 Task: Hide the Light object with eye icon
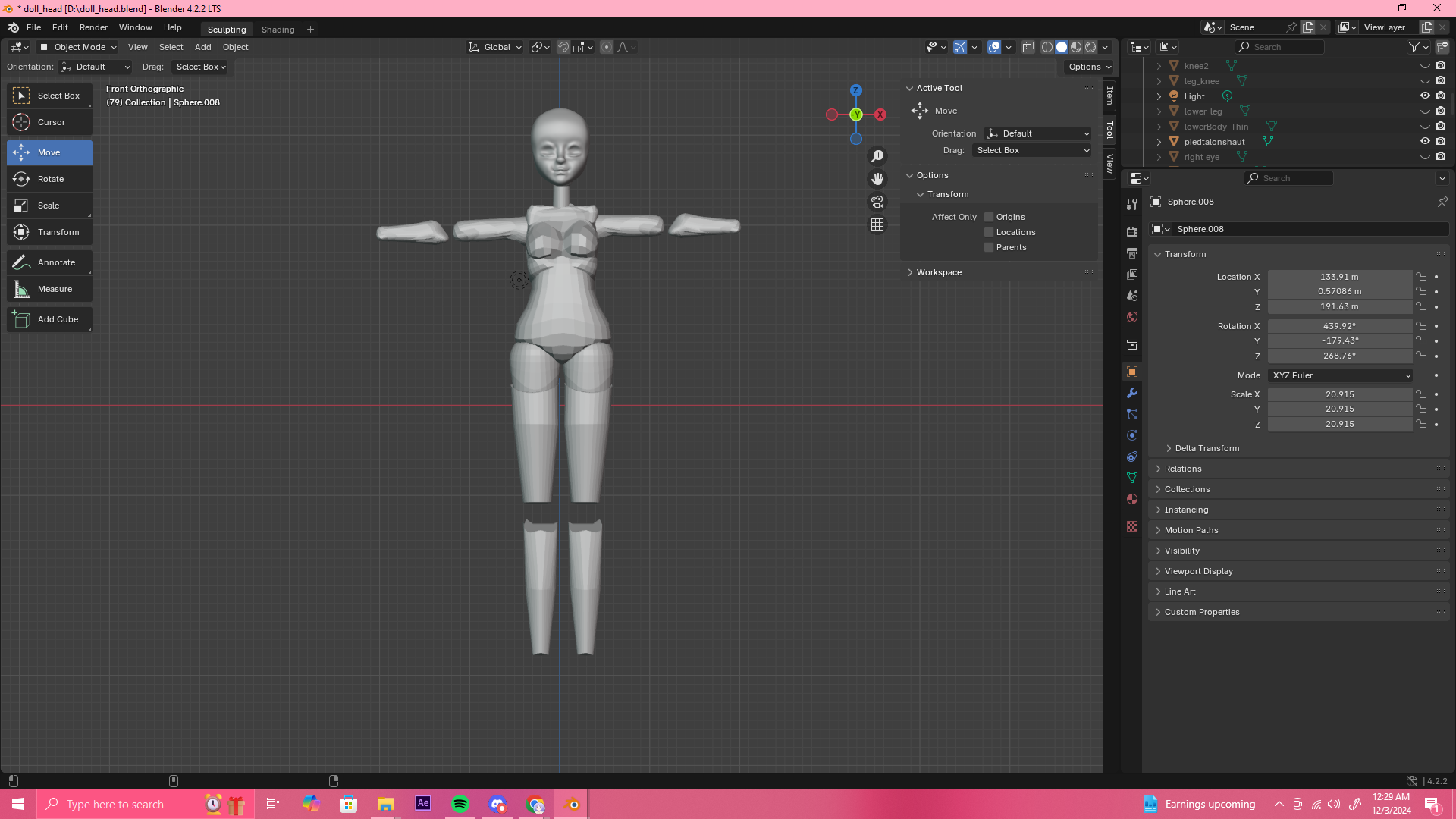(1425, 96)
